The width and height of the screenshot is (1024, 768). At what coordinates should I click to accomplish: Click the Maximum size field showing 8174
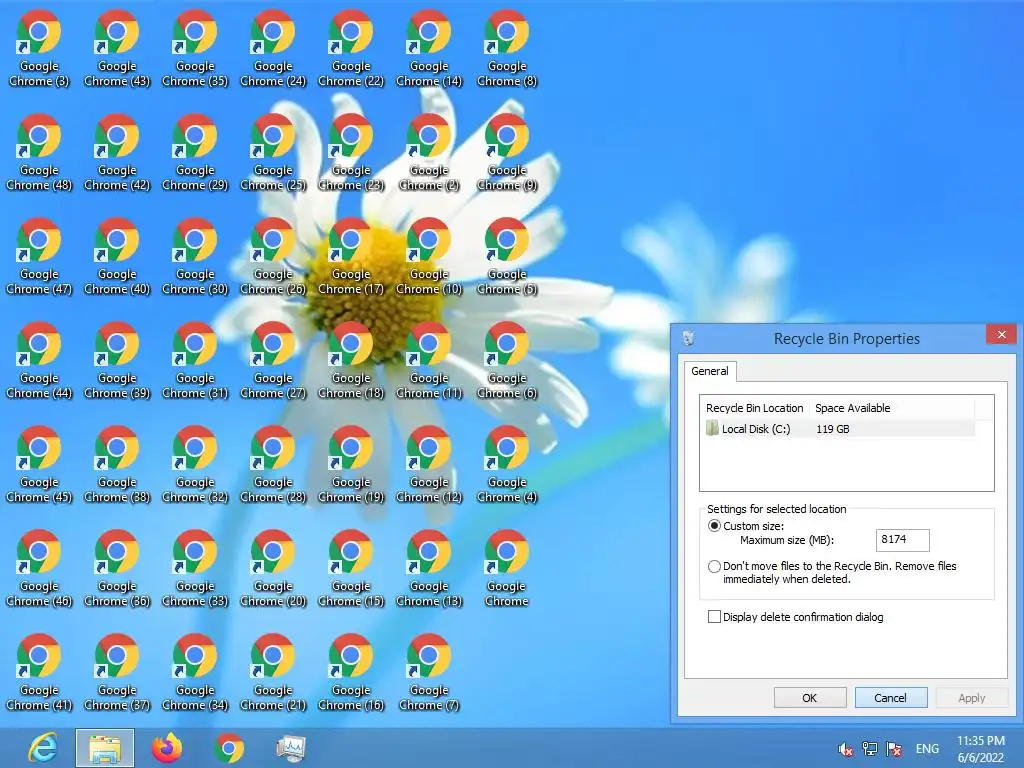[x=903, y=540]
